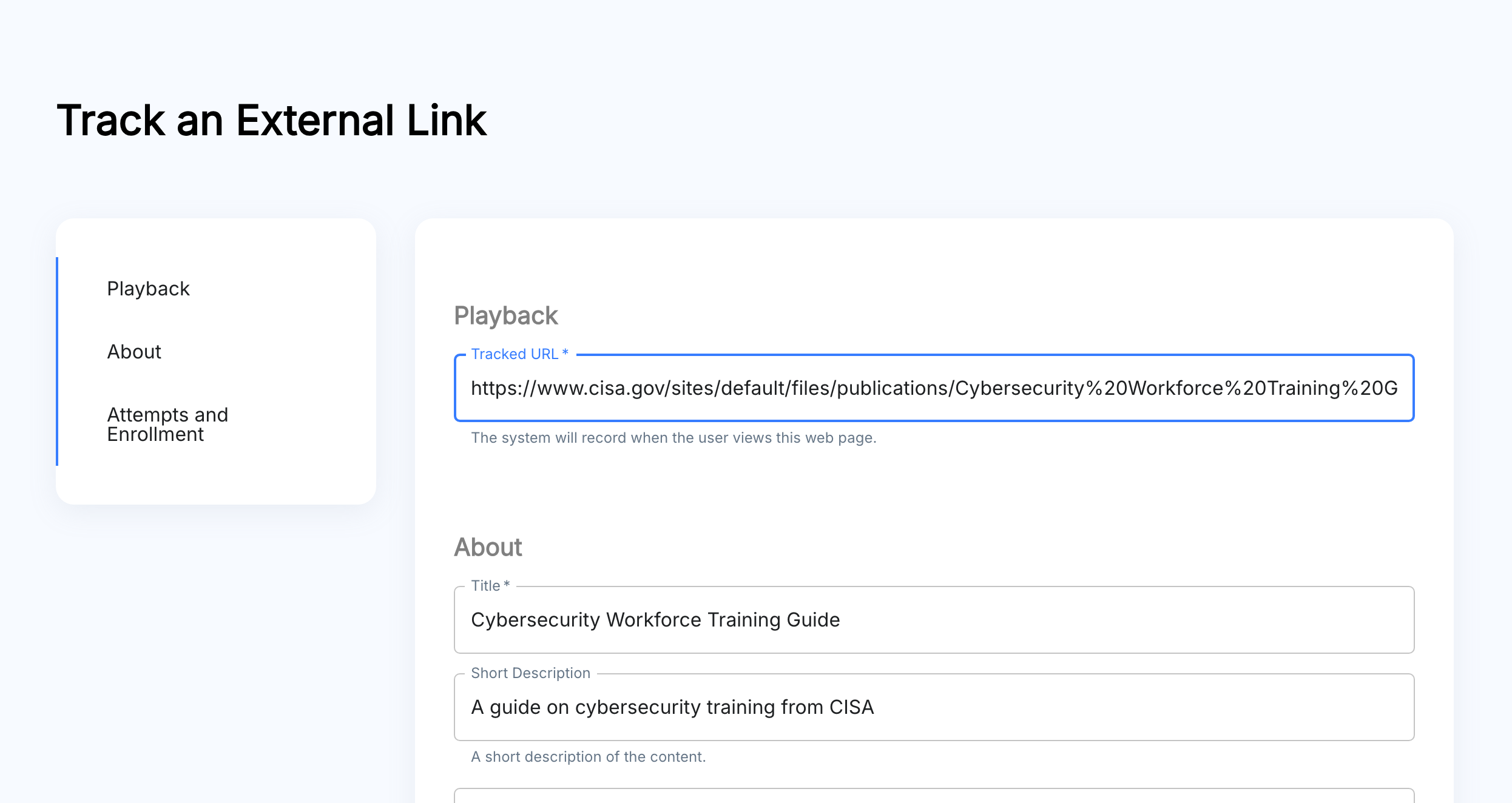Place cursor on 'Guide' in the Title field
This screenshot has width=1512, height=803.
pos(813,620)
